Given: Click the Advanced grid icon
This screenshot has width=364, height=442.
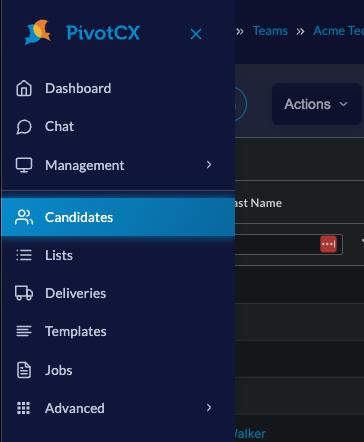Looking at the screenshot, I should (24, 408).
